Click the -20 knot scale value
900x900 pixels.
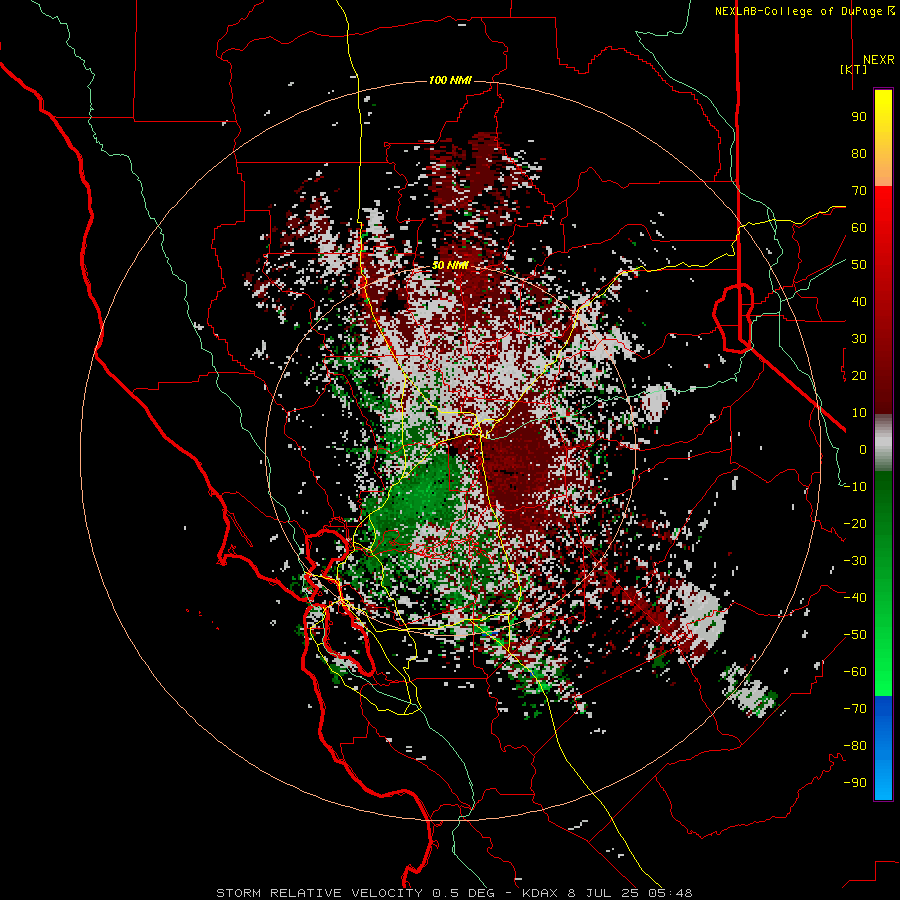point(855,524)
